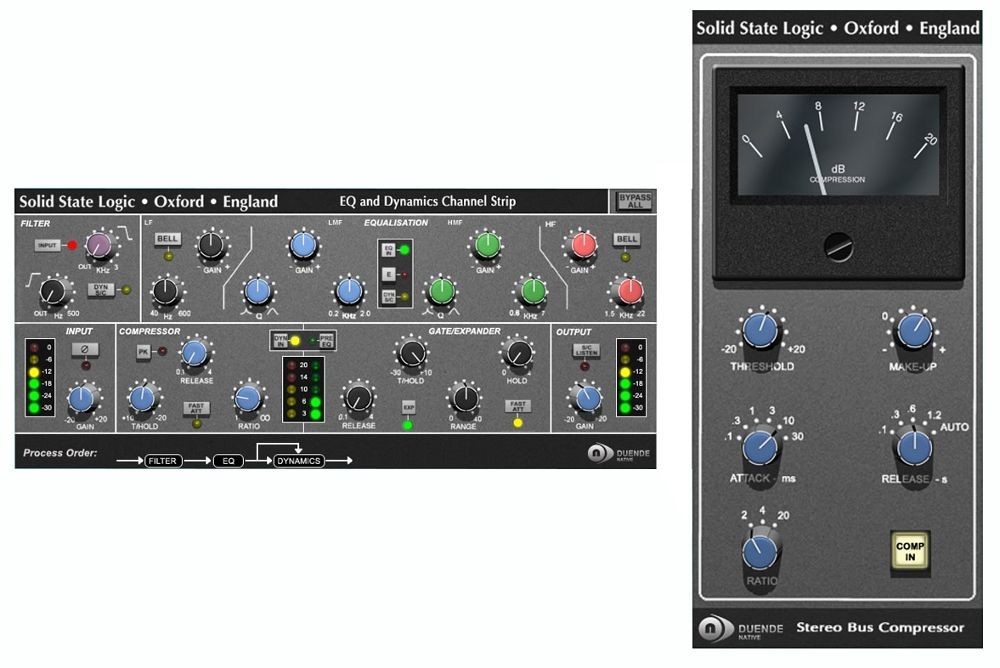
Task: Click the 'EQ and Dynamics Channel Strip' title
Action: 427,202
